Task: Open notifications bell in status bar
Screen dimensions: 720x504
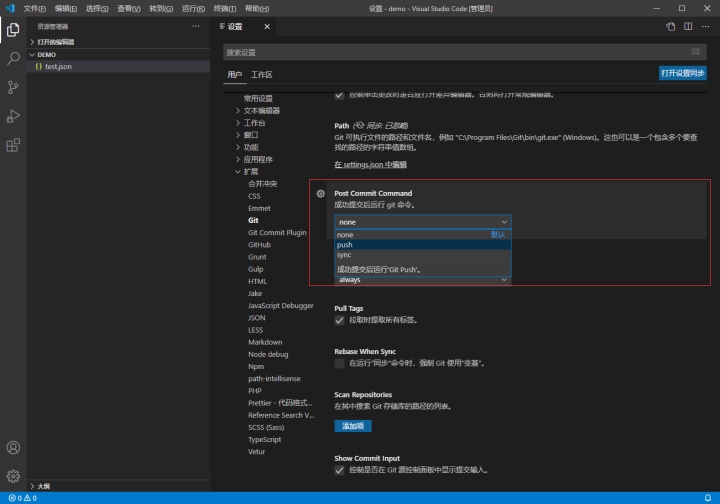Action: pos(708,498)
